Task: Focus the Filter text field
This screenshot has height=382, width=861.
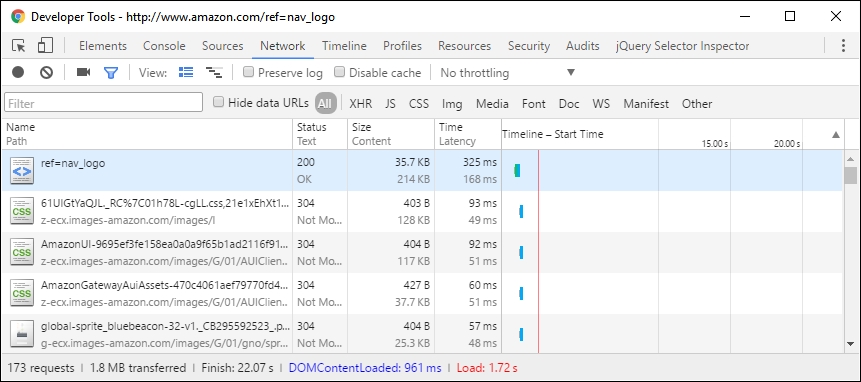Action: point(104,103)
